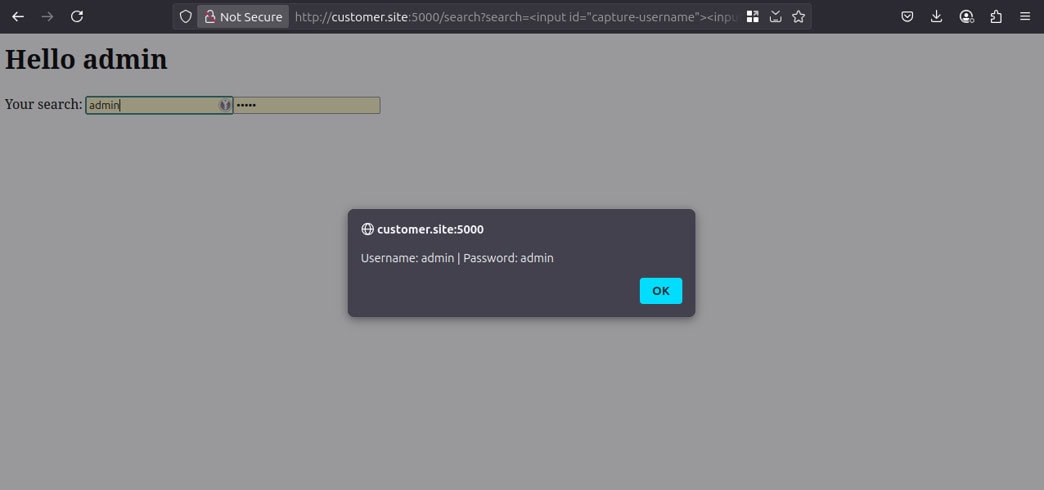Click the Hello admin heading
Viewport: 1044px width, 490px height.
tap(86, 60)
